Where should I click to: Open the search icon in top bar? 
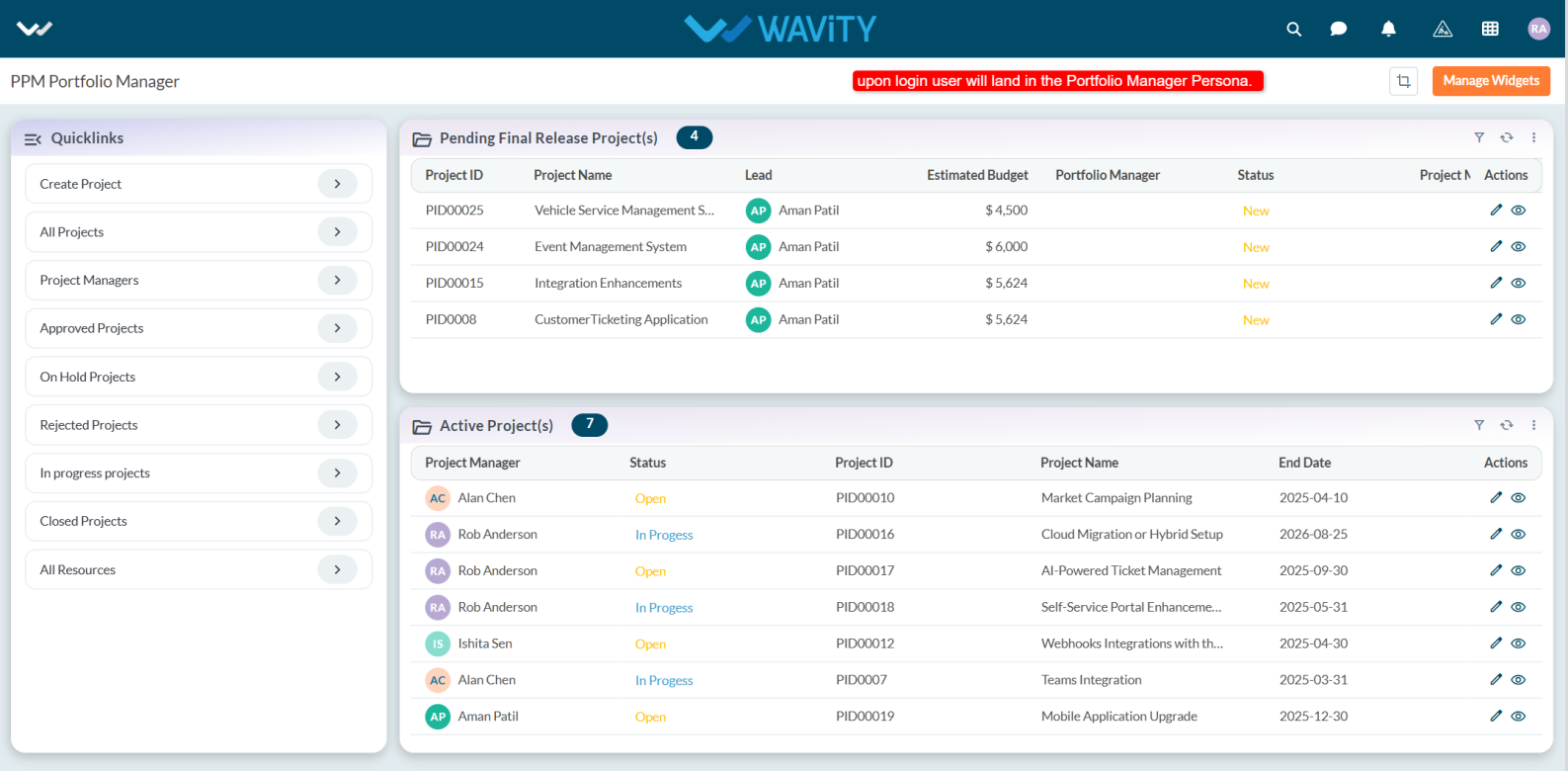pyautogui.click(x=1293, y=29)
